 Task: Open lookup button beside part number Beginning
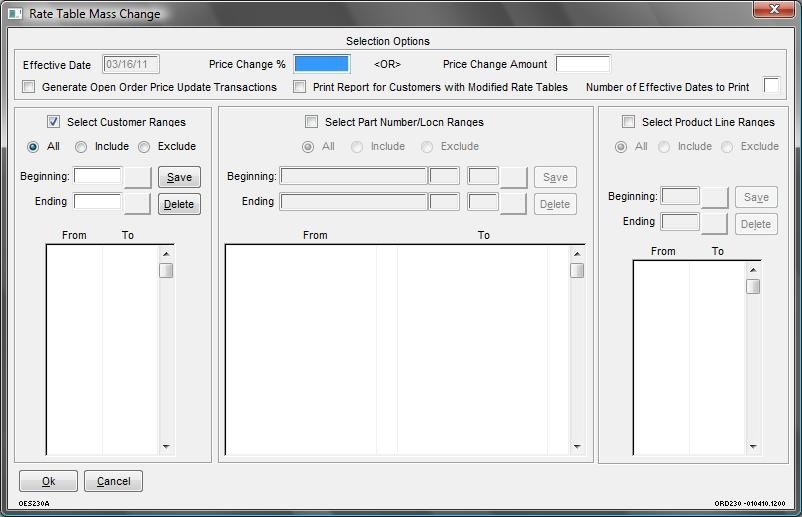pyautogui.click(x=514, y=177)
